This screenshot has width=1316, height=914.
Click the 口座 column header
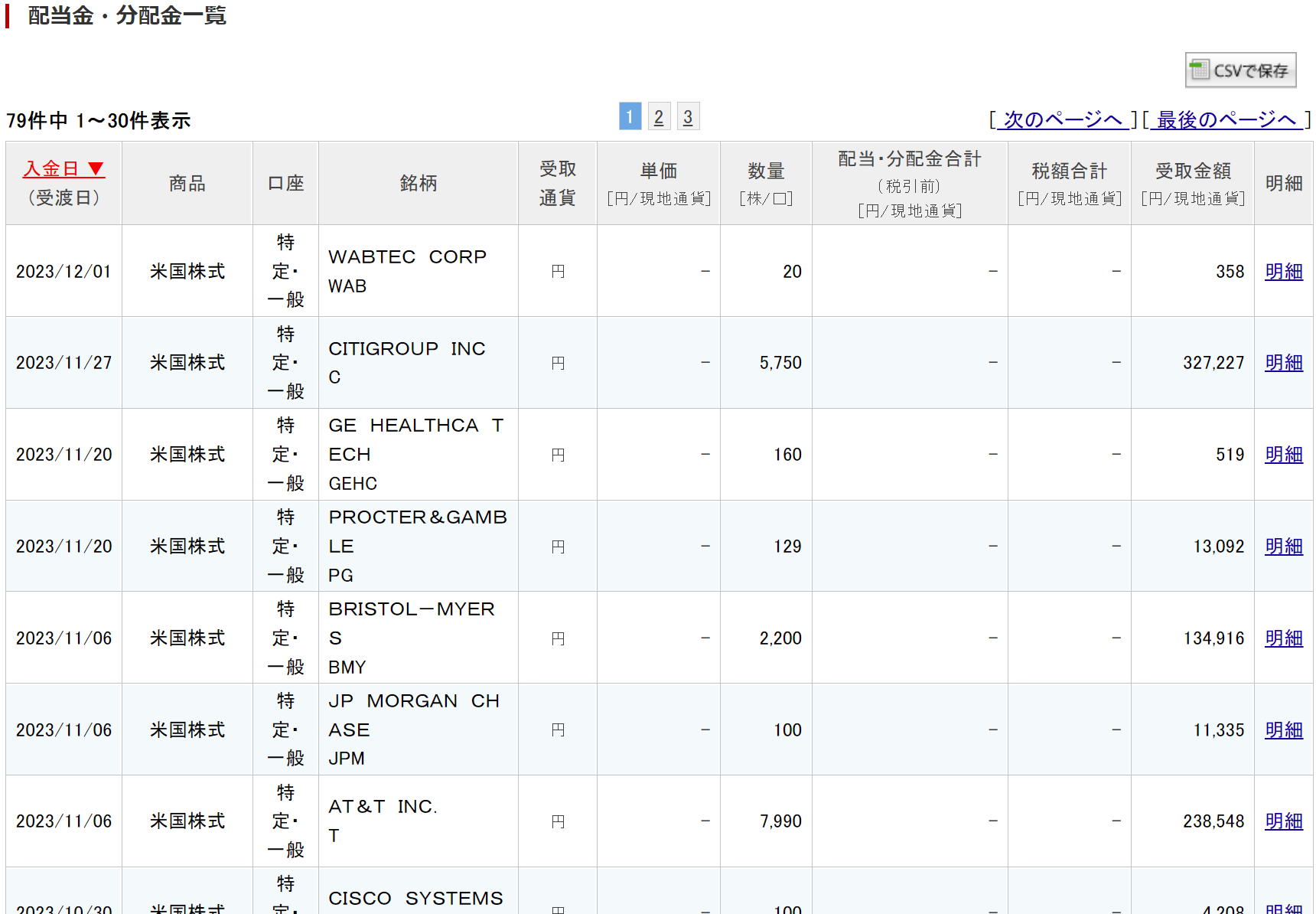(x=285, y=183)
